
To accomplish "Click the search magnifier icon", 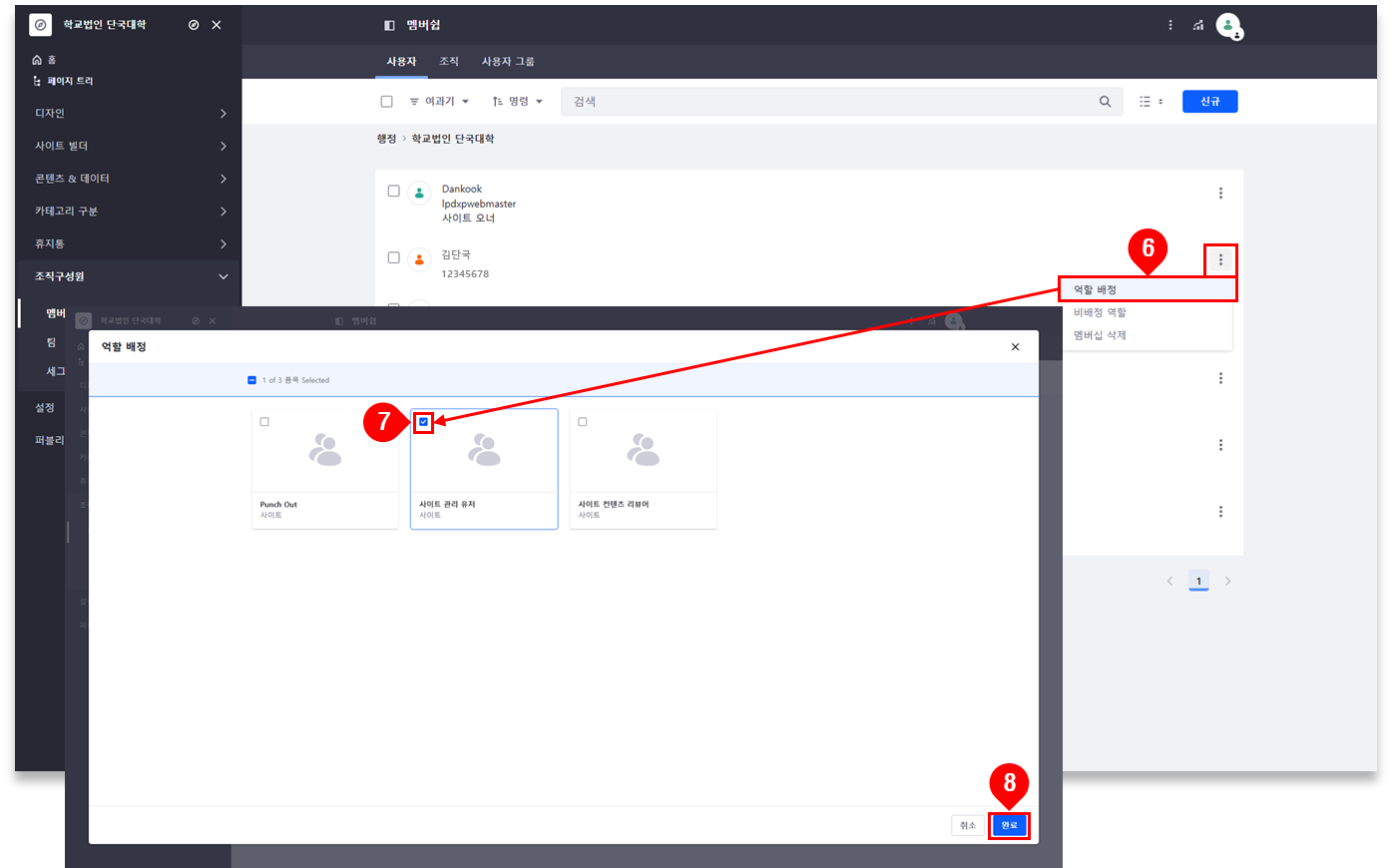I will (x=1105, y=102).
